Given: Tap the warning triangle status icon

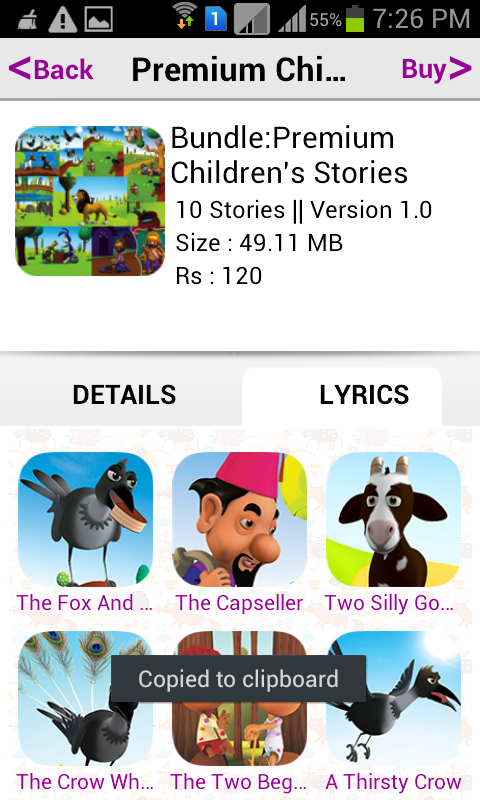Looking at the screenshot, I should 62,20.
